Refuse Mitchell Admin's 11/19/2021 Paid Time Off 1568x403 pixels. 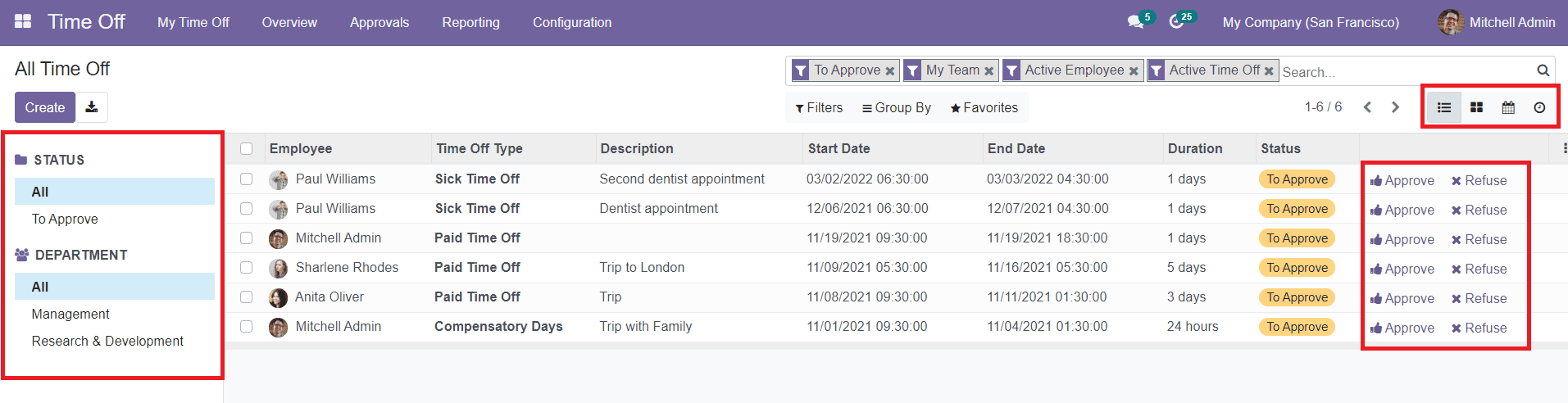point(1479,239)
